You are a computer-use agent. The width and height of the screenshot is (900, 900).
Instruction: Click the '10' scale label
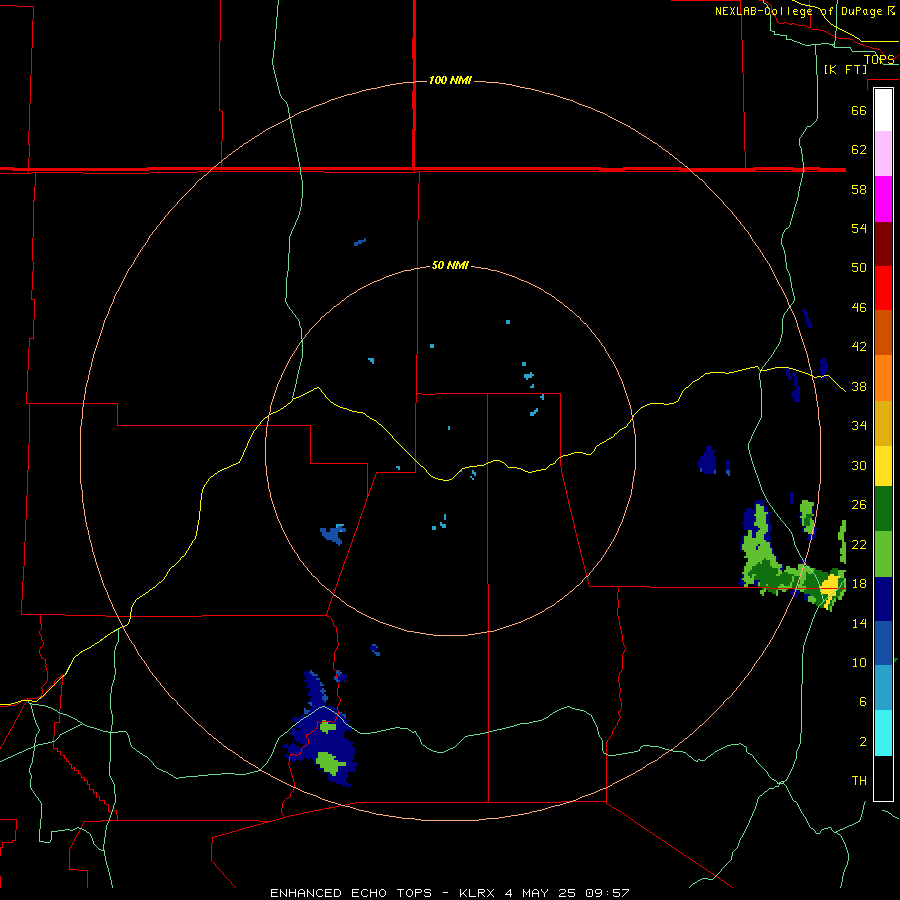[x=859, y=662]
